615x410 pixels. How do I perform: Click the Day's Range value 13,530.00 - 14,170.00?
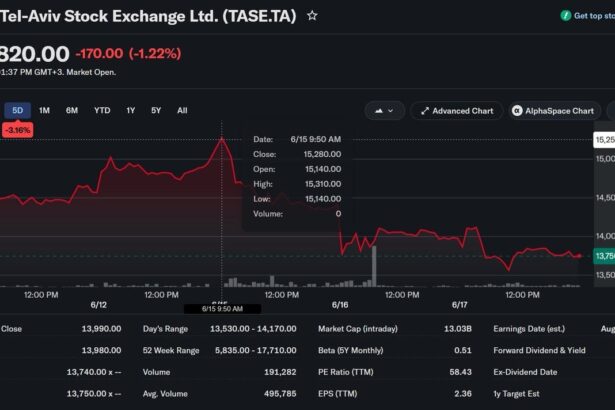[x=253, y=329]
